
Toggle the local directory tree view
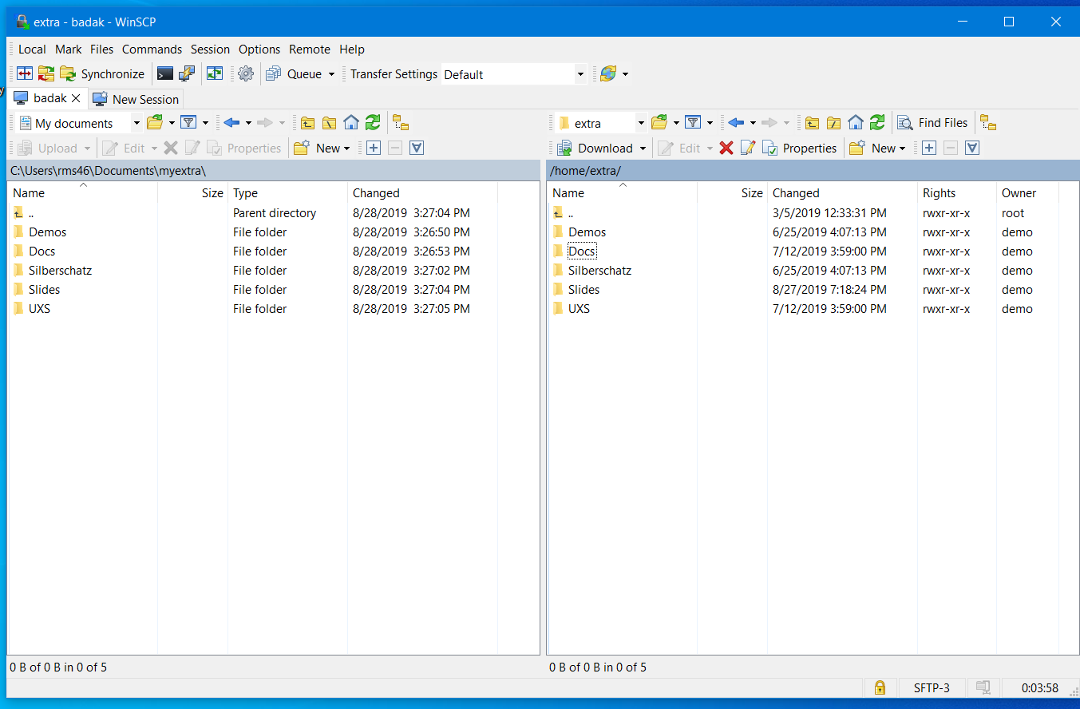tap(400, 123)
